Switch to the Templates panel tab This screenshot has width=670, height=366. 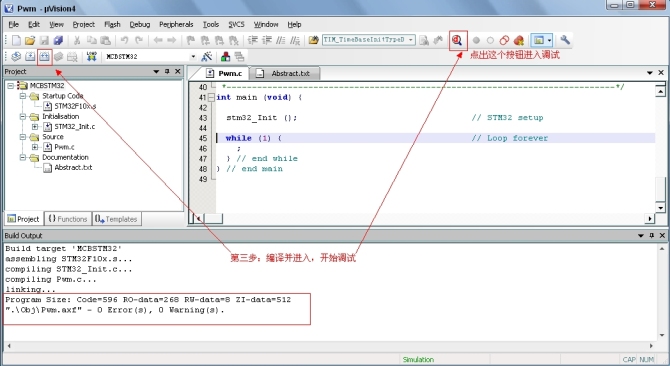tap(116, 219)
